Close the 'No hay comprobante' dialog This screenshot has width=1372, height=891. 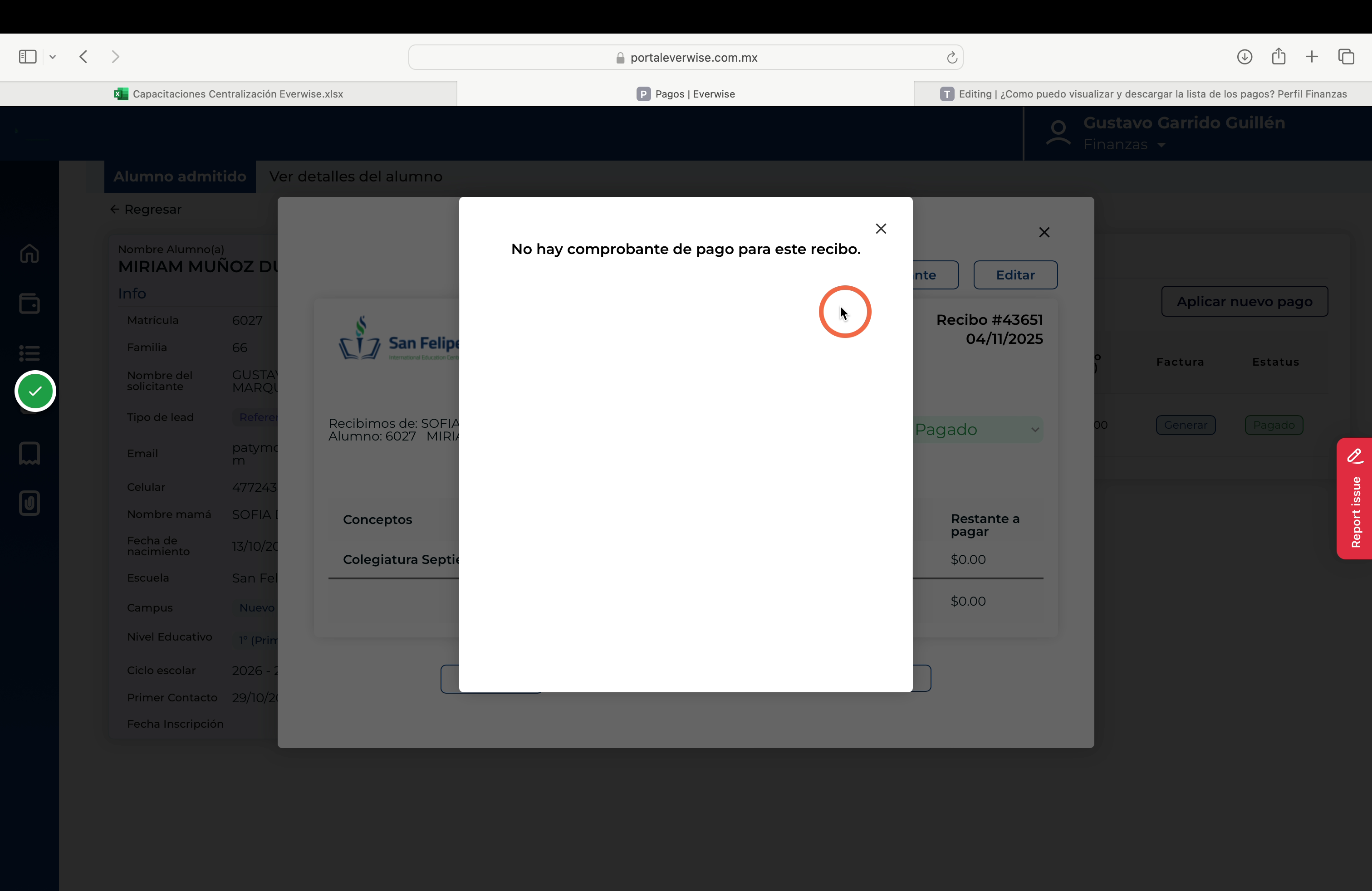click(x=881, y=229)
